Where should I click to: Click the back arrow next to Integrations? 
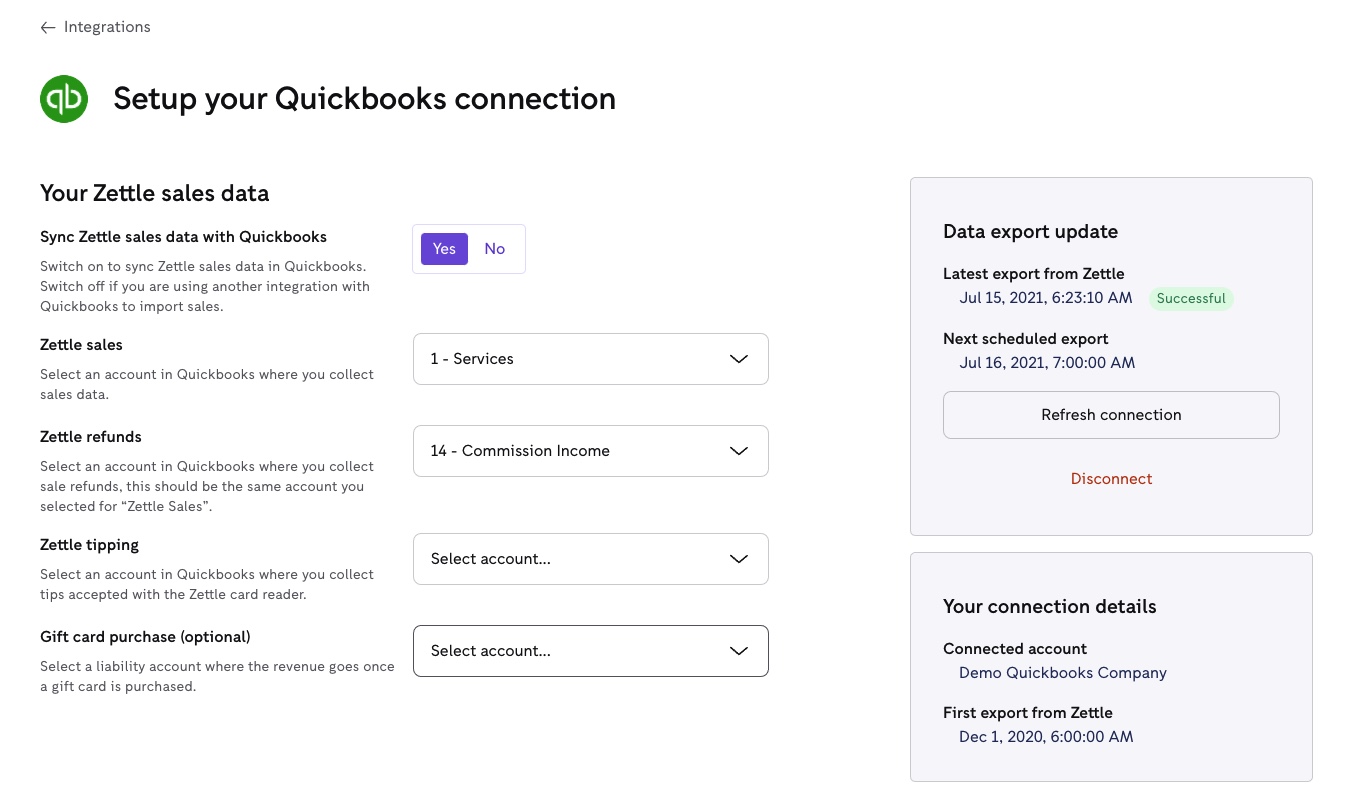point(47,27)
